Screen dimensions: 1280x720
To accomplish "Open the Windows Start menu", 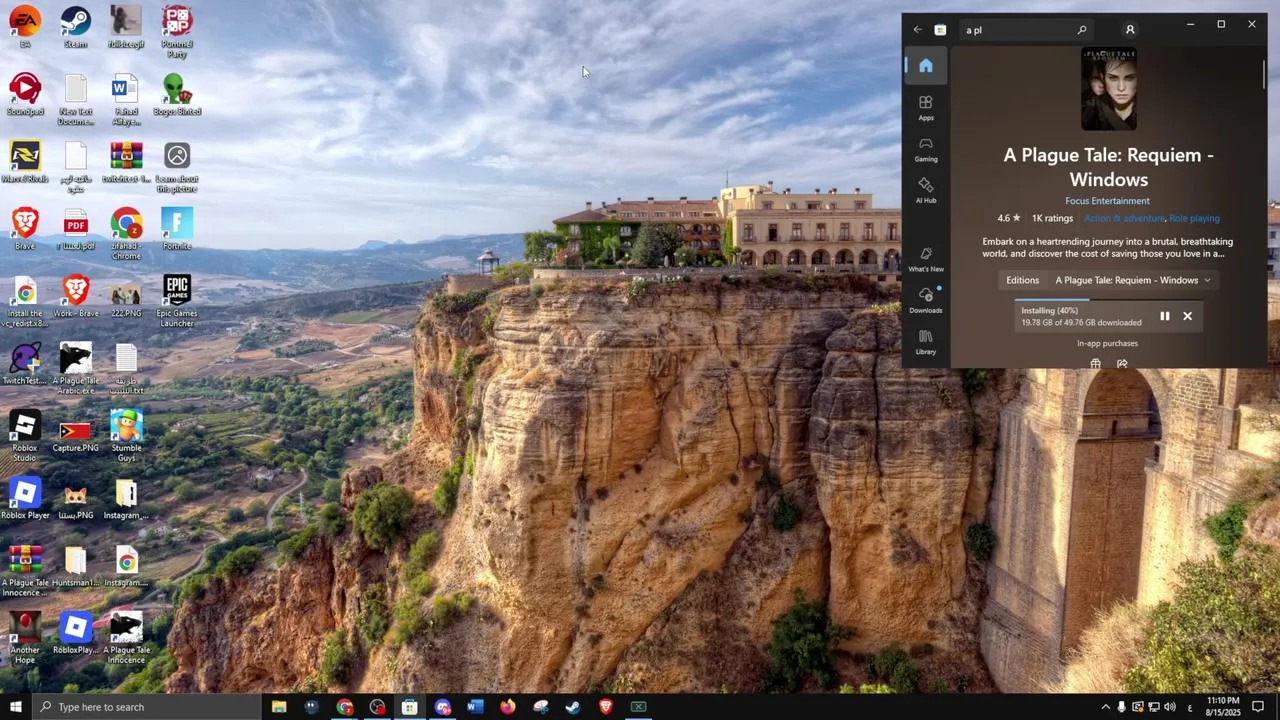I will (x=15, y=707).
